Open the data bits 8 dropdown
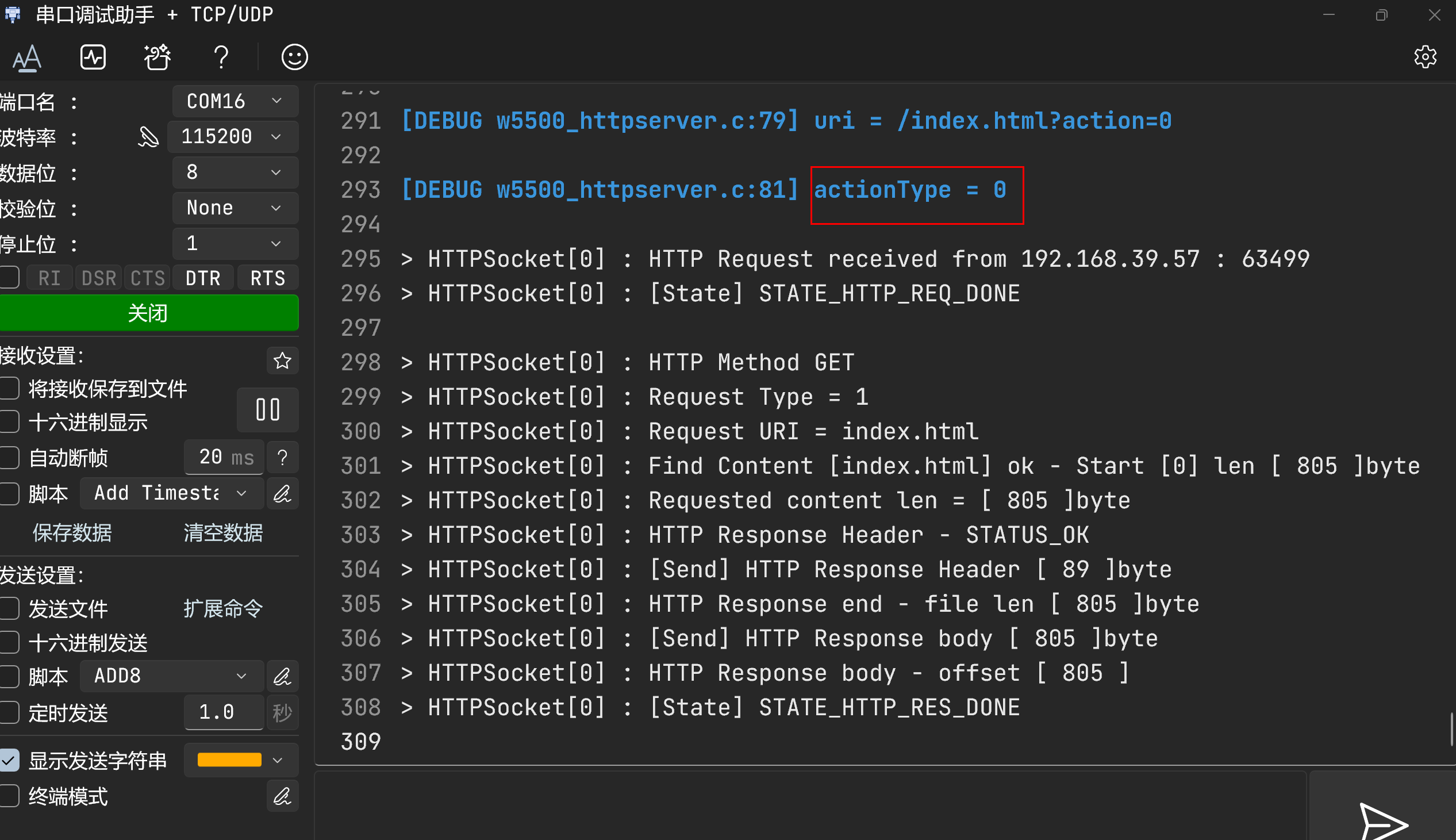The width and height of the screenshot is (1456, 840). click(x=235, y=172)
